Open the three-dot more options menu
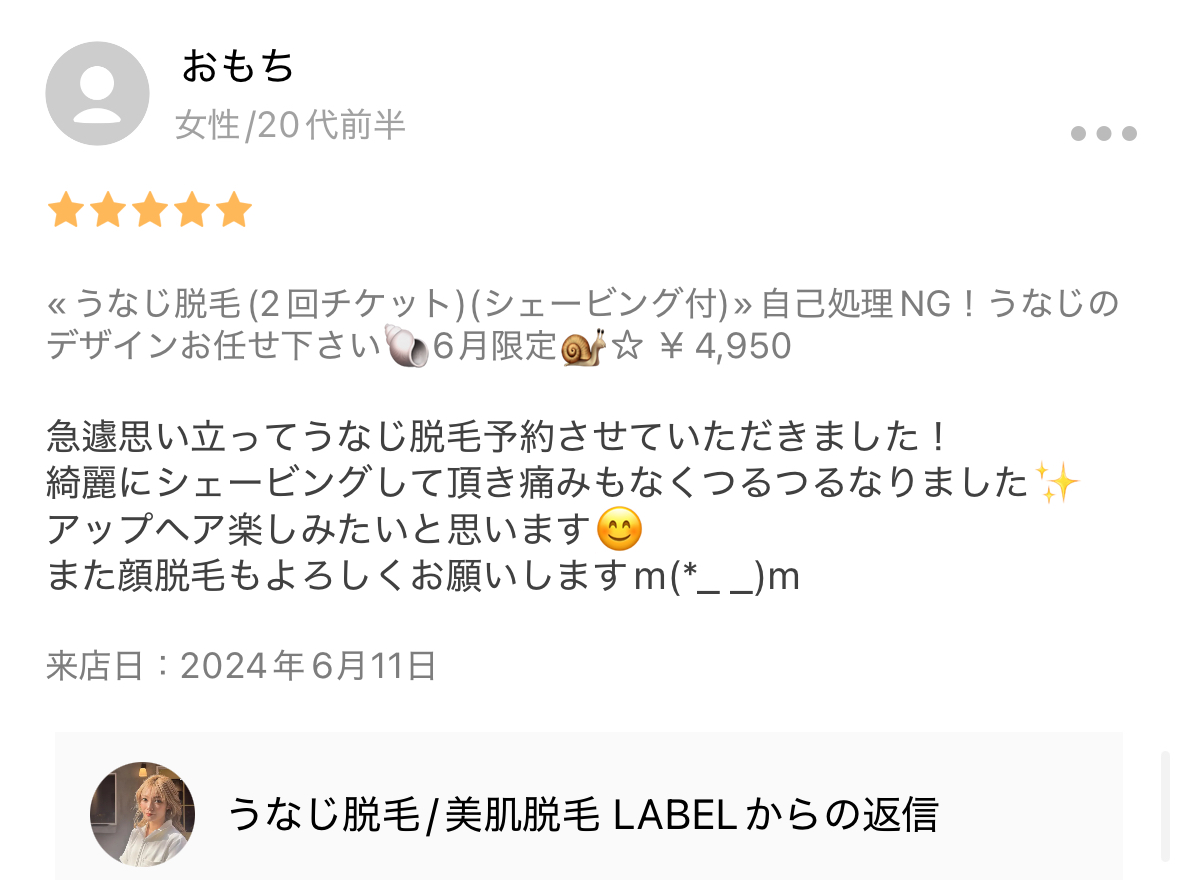 (x=1103, y=133)
